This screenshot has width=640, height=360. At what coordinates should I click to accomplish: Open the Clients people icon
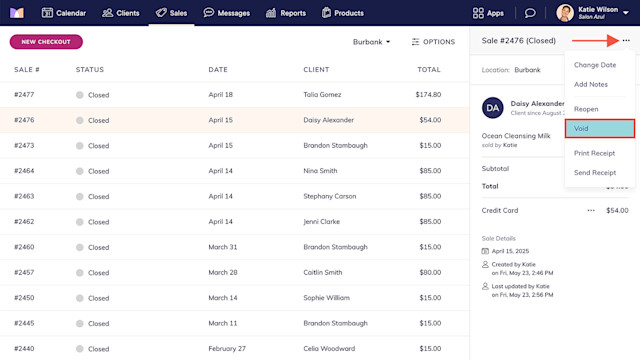coord(107,13)
